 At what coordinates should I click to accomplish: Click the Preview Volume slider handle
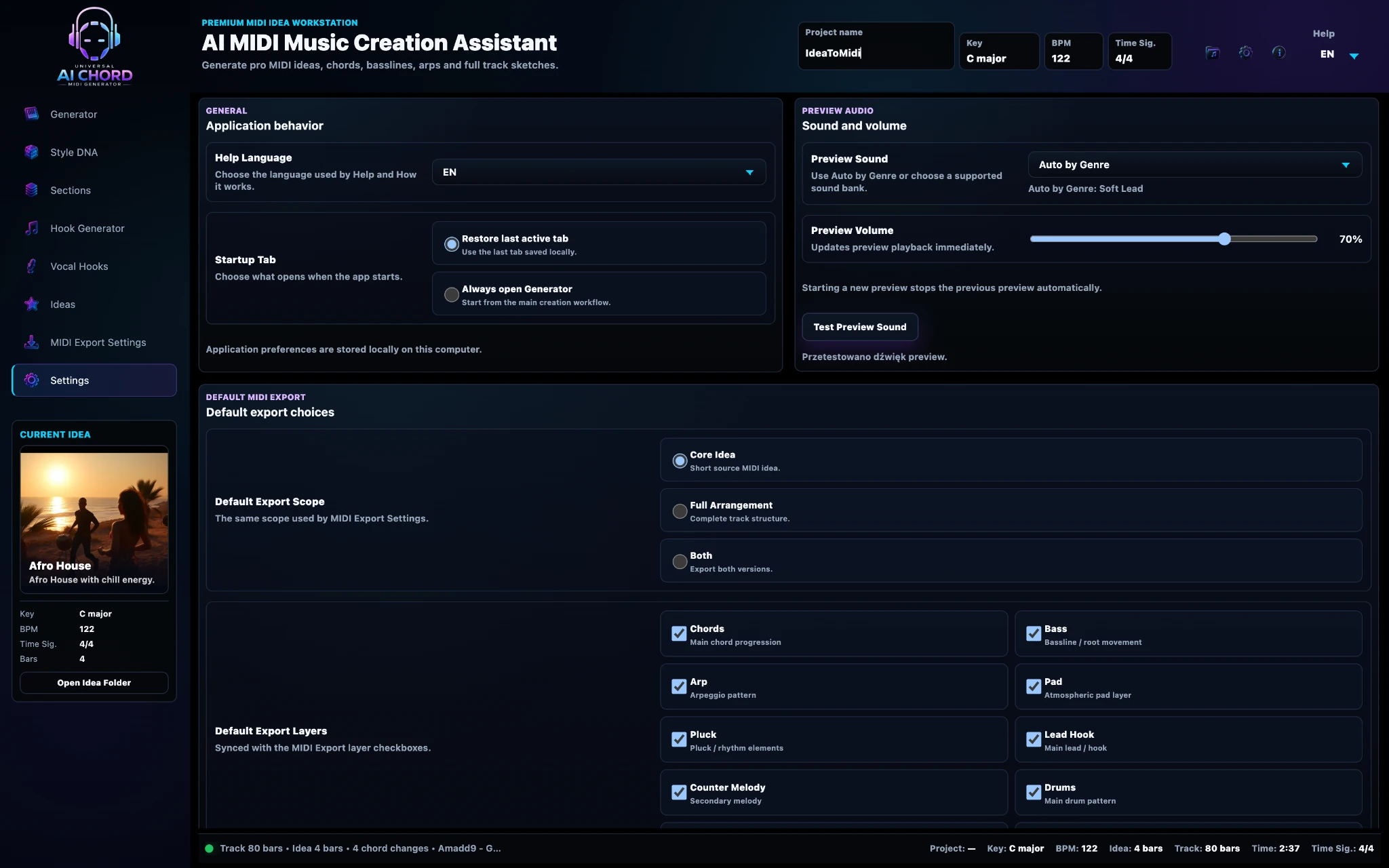coord(1224,239)
